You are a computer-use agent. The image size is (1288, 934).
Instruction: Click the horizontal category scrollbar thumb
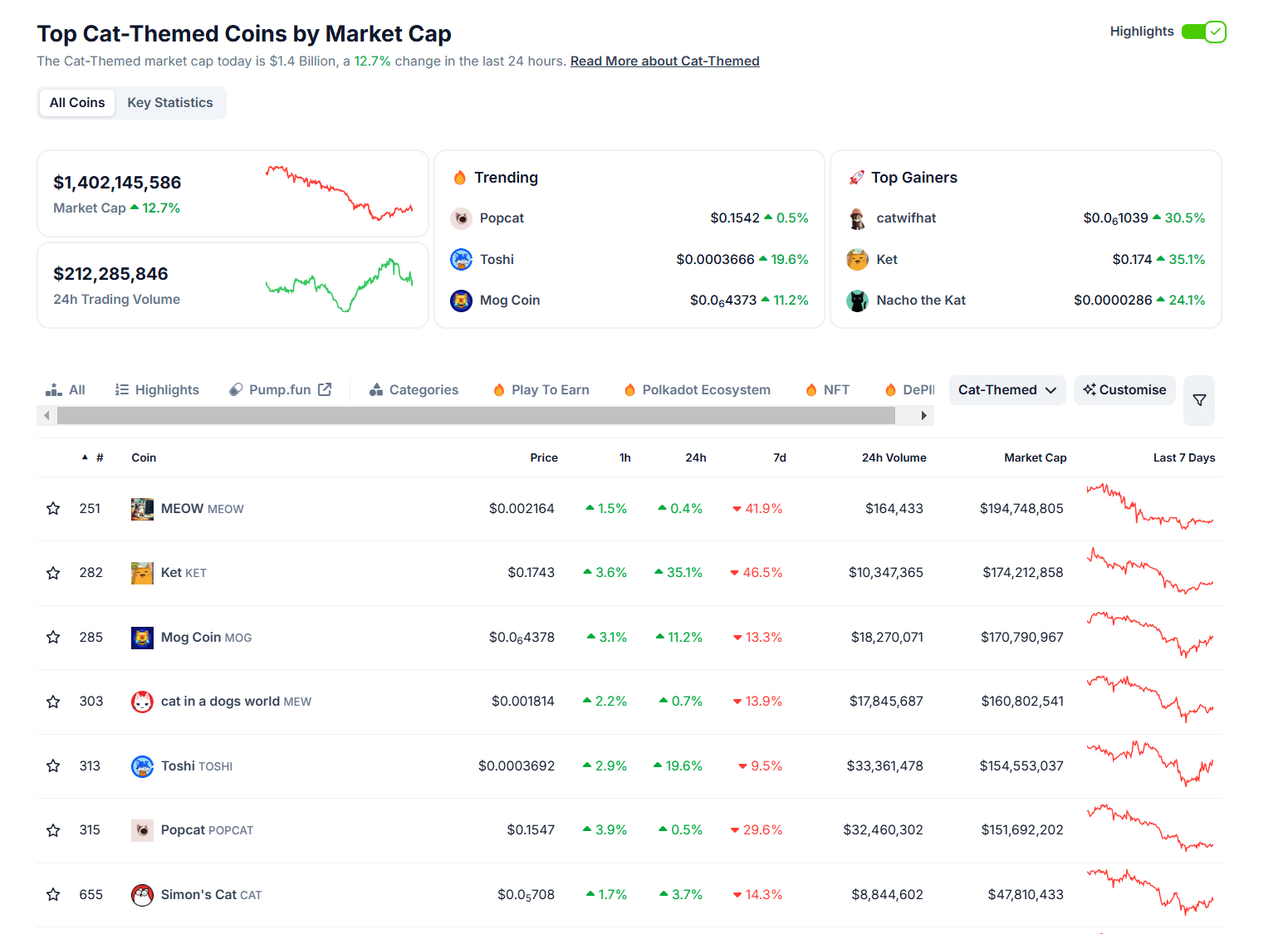pyautogui.click(x=476, y=415)
